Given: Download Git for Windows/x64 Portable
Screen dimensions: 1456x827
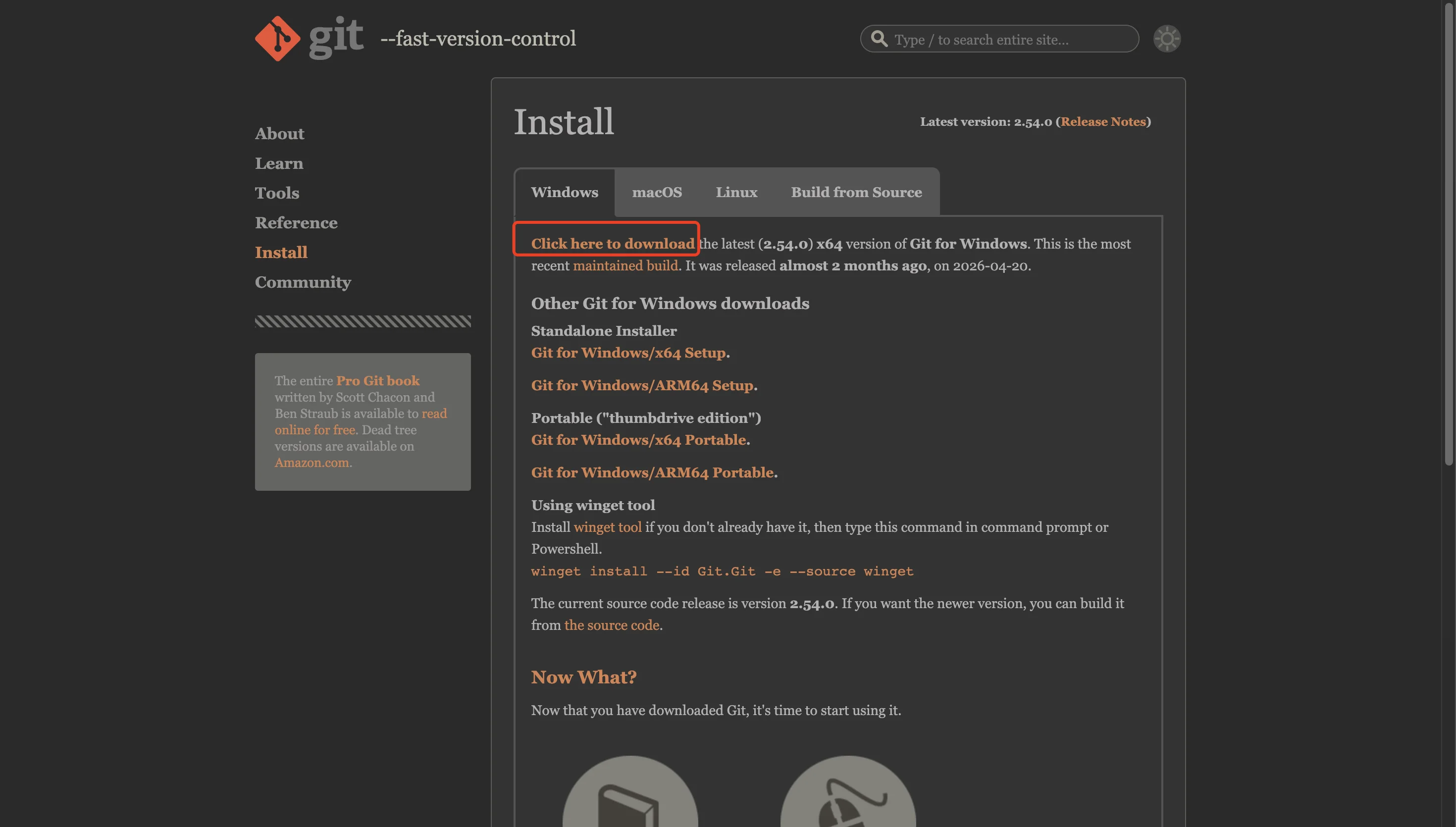Looking at the screenshot, I should pyautogui.click(x=638, y=440).
